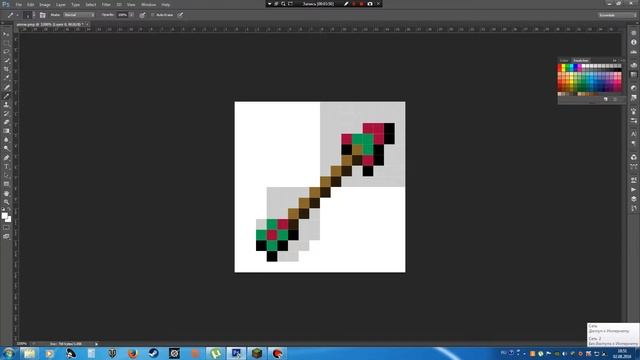Toggle Quick Mask mode

click(6, 228)
